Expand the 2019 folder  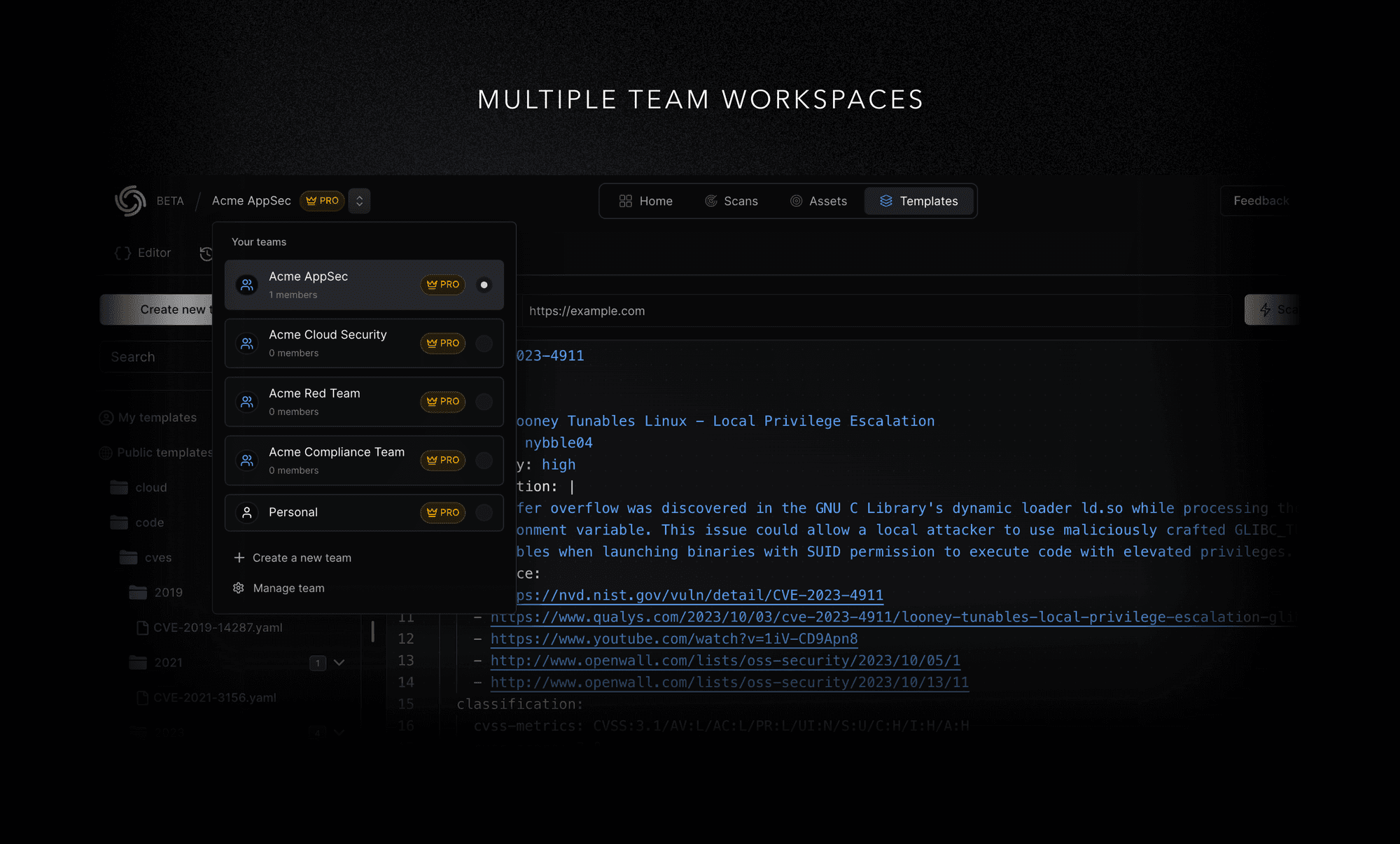pos(156,593)
